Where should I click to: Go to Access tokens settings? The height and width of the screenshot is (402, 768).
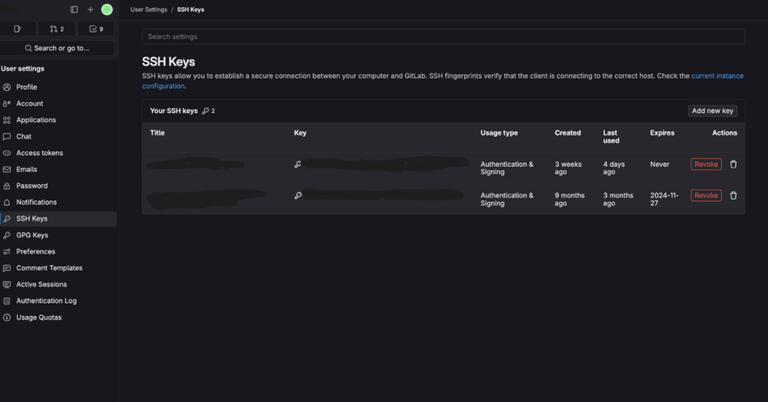click(x=39, y=153)
